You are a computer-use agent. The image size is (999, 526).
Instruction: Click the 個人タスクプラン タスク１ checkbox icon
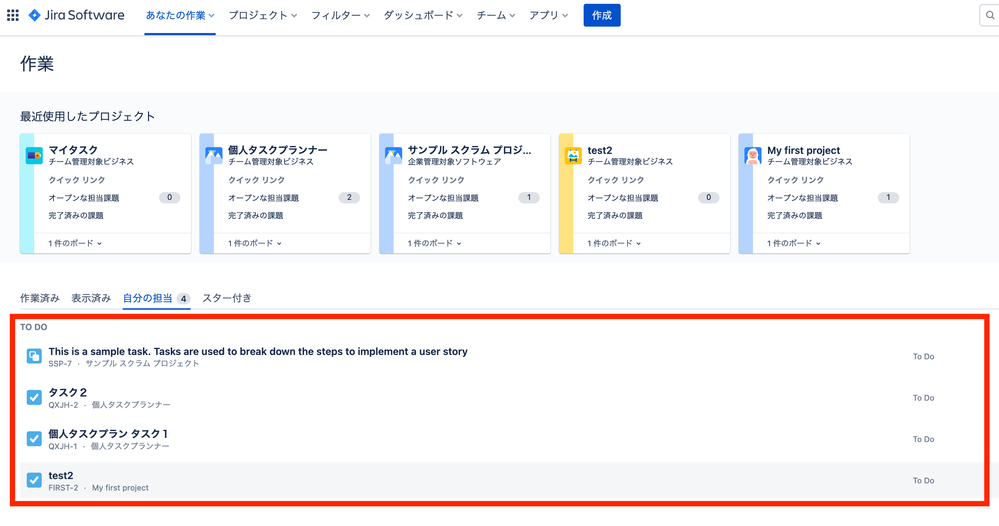coord(34,439)
